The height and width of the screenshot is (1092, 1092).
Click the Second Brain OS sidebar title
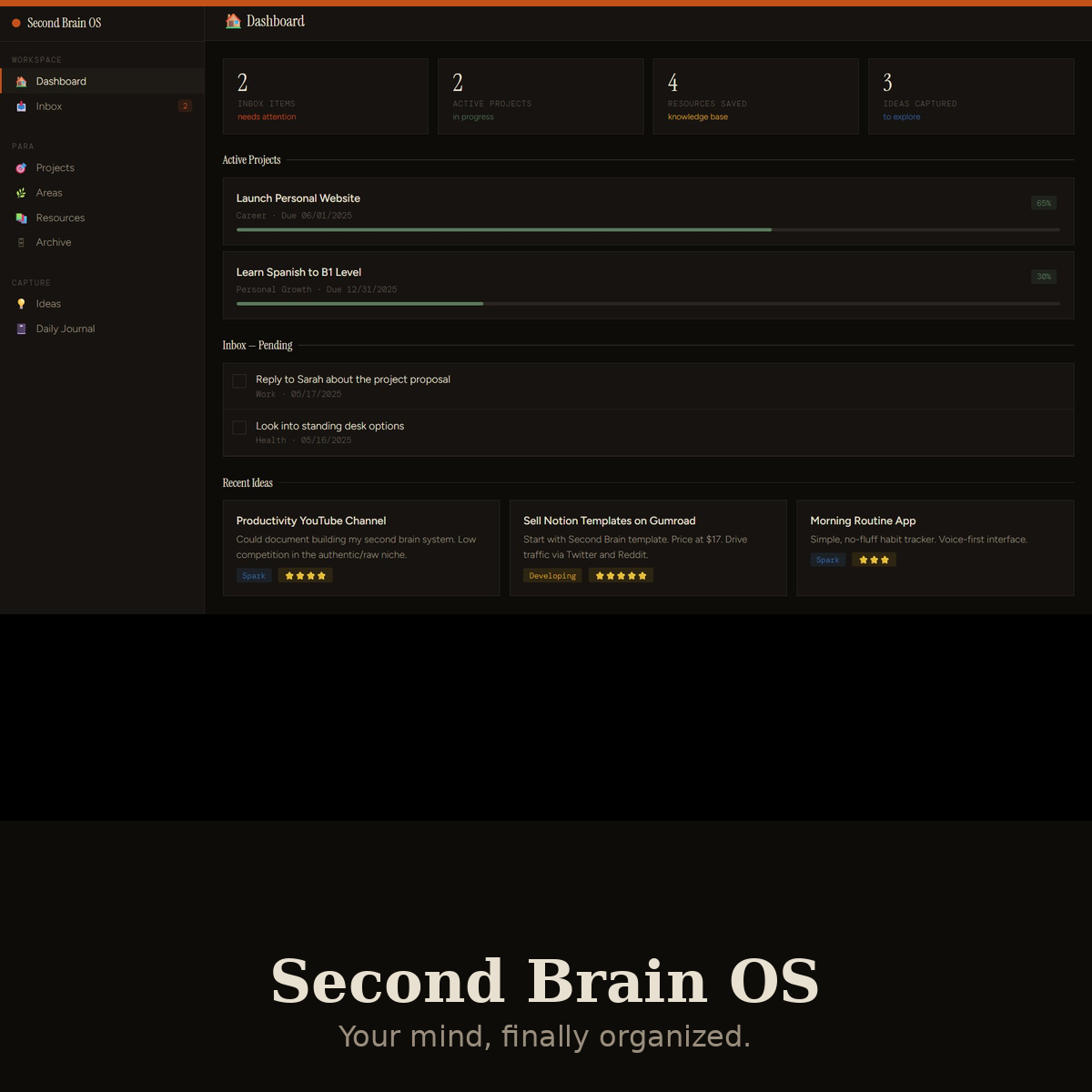pyautogui.click(x=65, y=23)
